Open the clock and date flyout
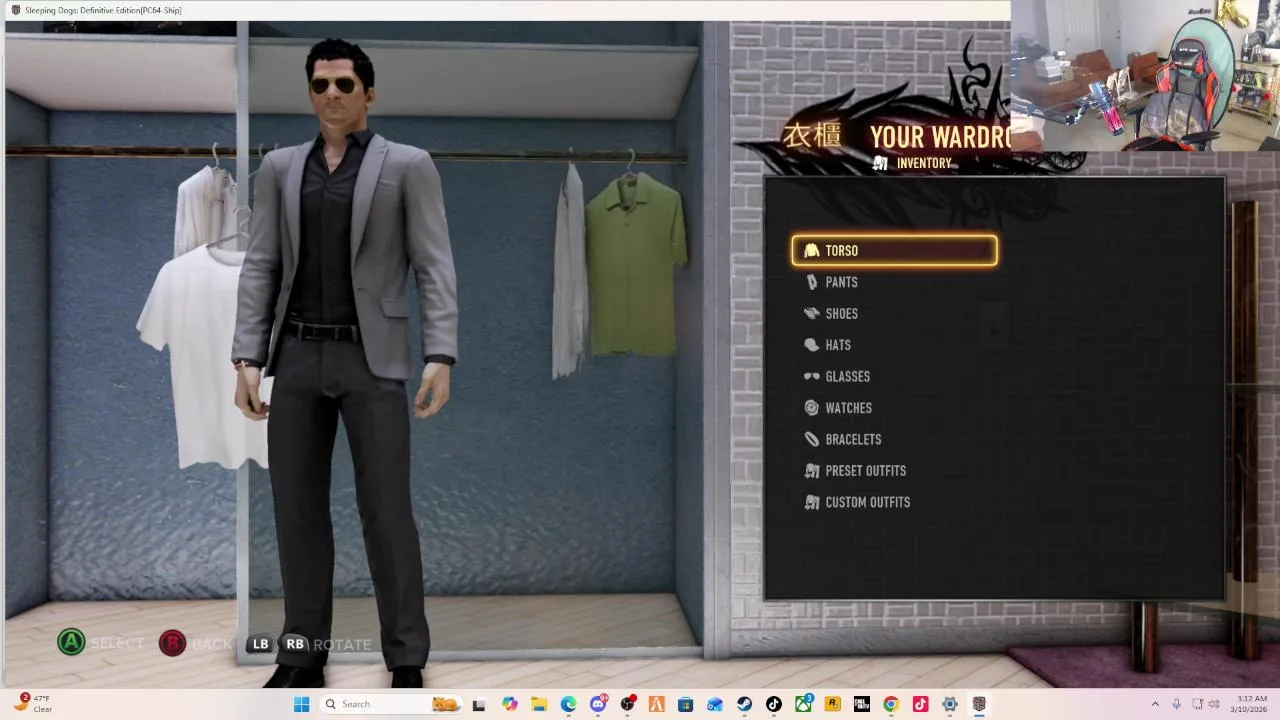Screen dimensions: 1280x720 click(x=1250, y=704)
